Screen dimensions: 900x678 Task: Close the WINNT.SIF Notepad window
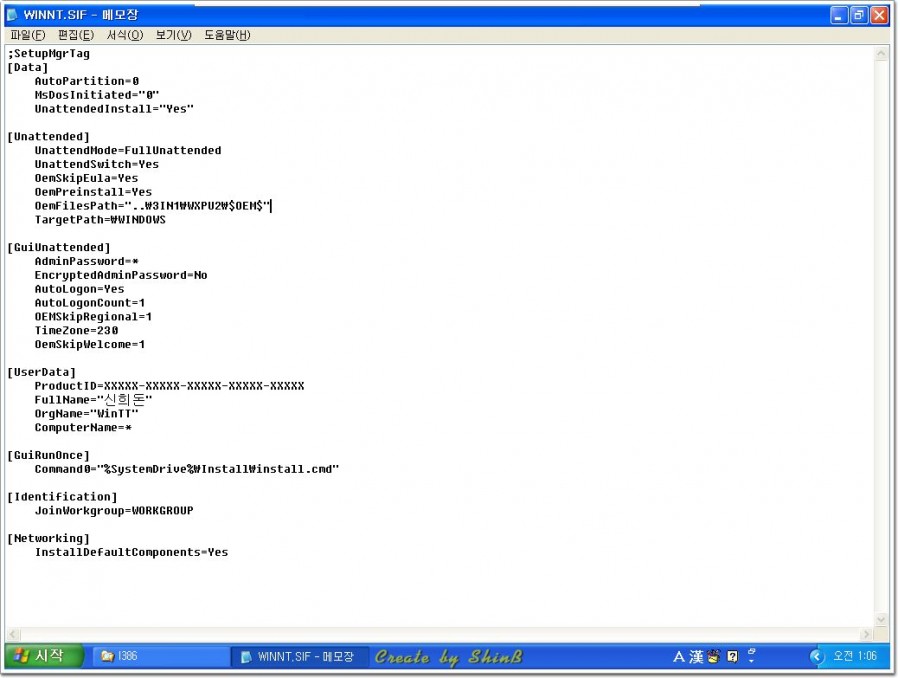coord(879,16)
